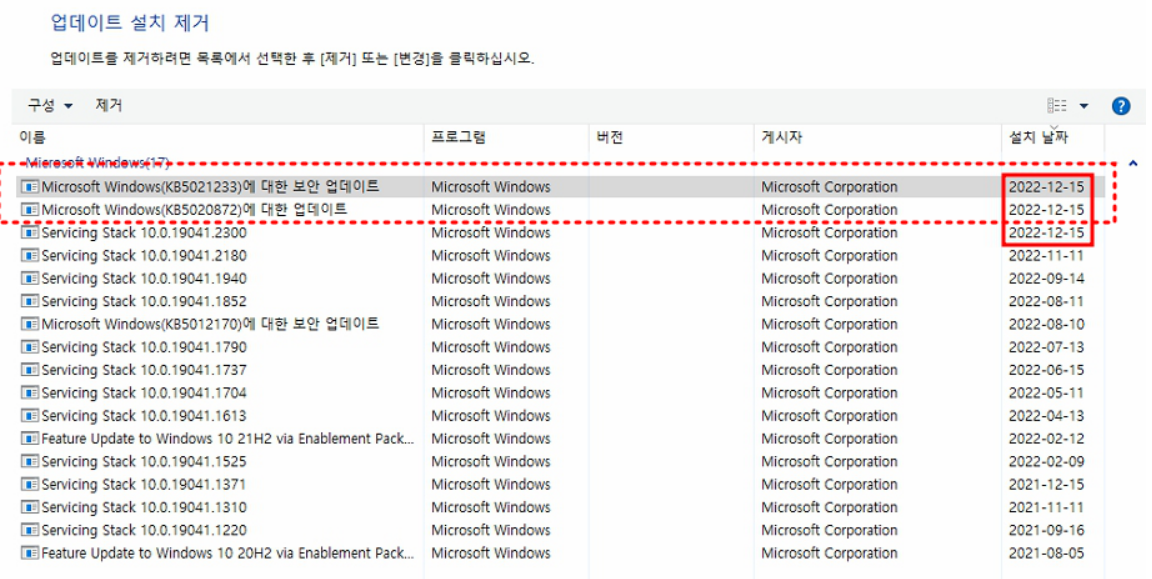Select Servicing Stack 10.0.19041.1704 name
This screenshot has width=1152, height=579.
point(144,392)
